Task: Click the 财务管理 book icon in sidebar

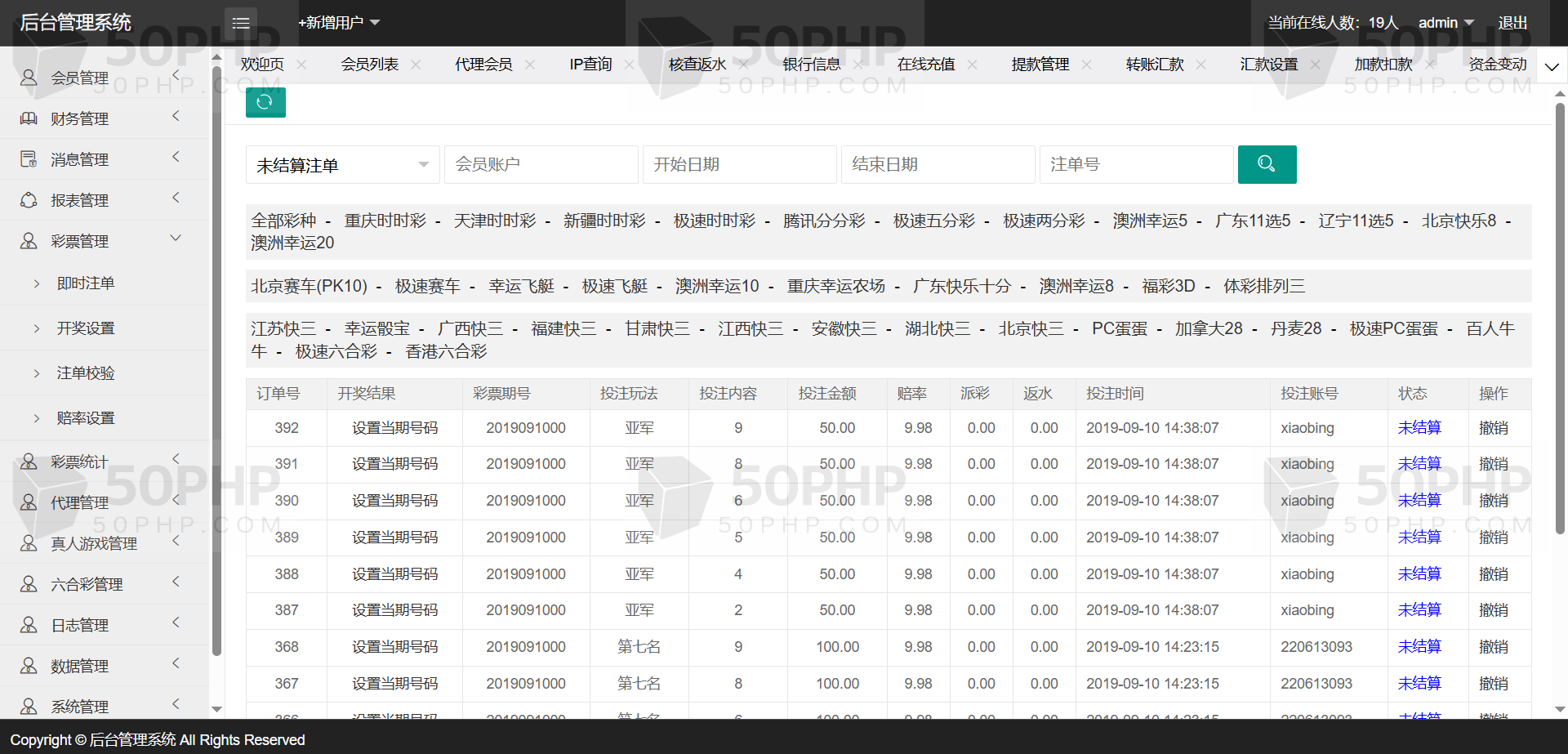Action: (29, 118)
